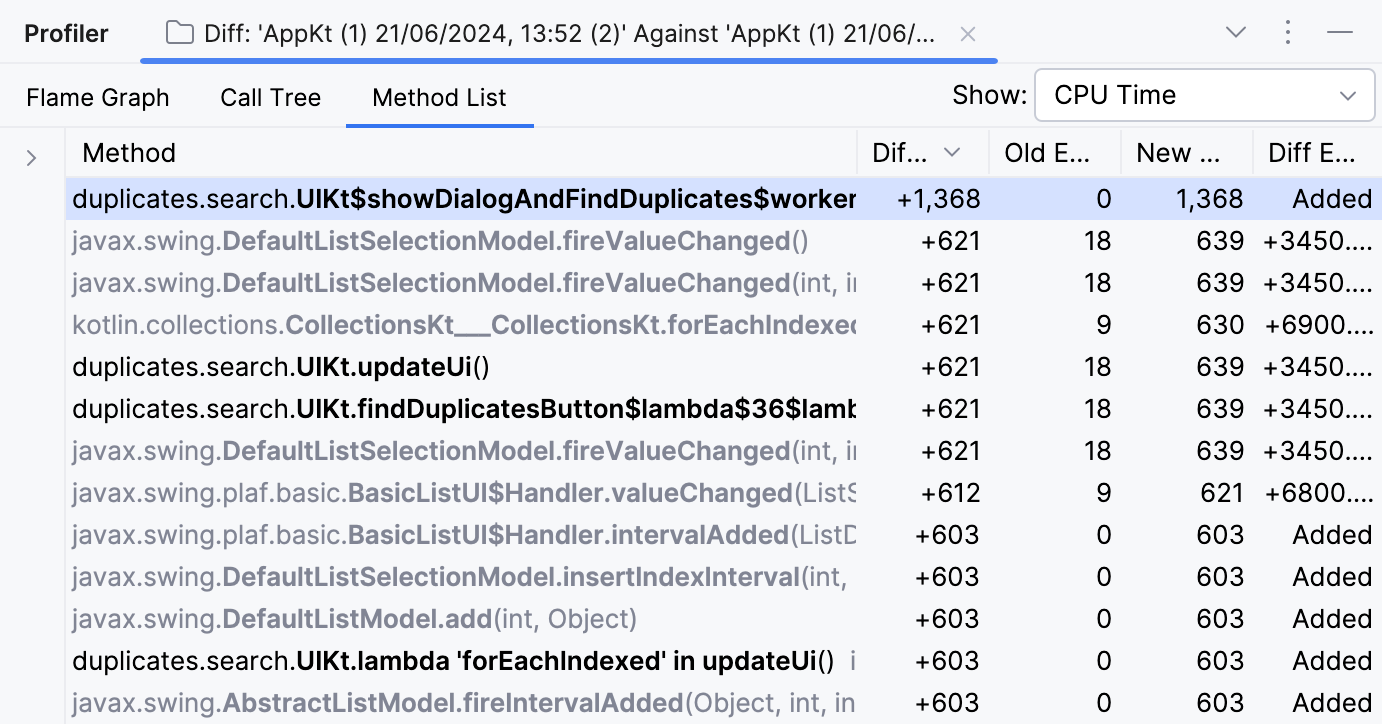Switch to the Call Tree tab
1382x724 pixels.
click(270, 96)
